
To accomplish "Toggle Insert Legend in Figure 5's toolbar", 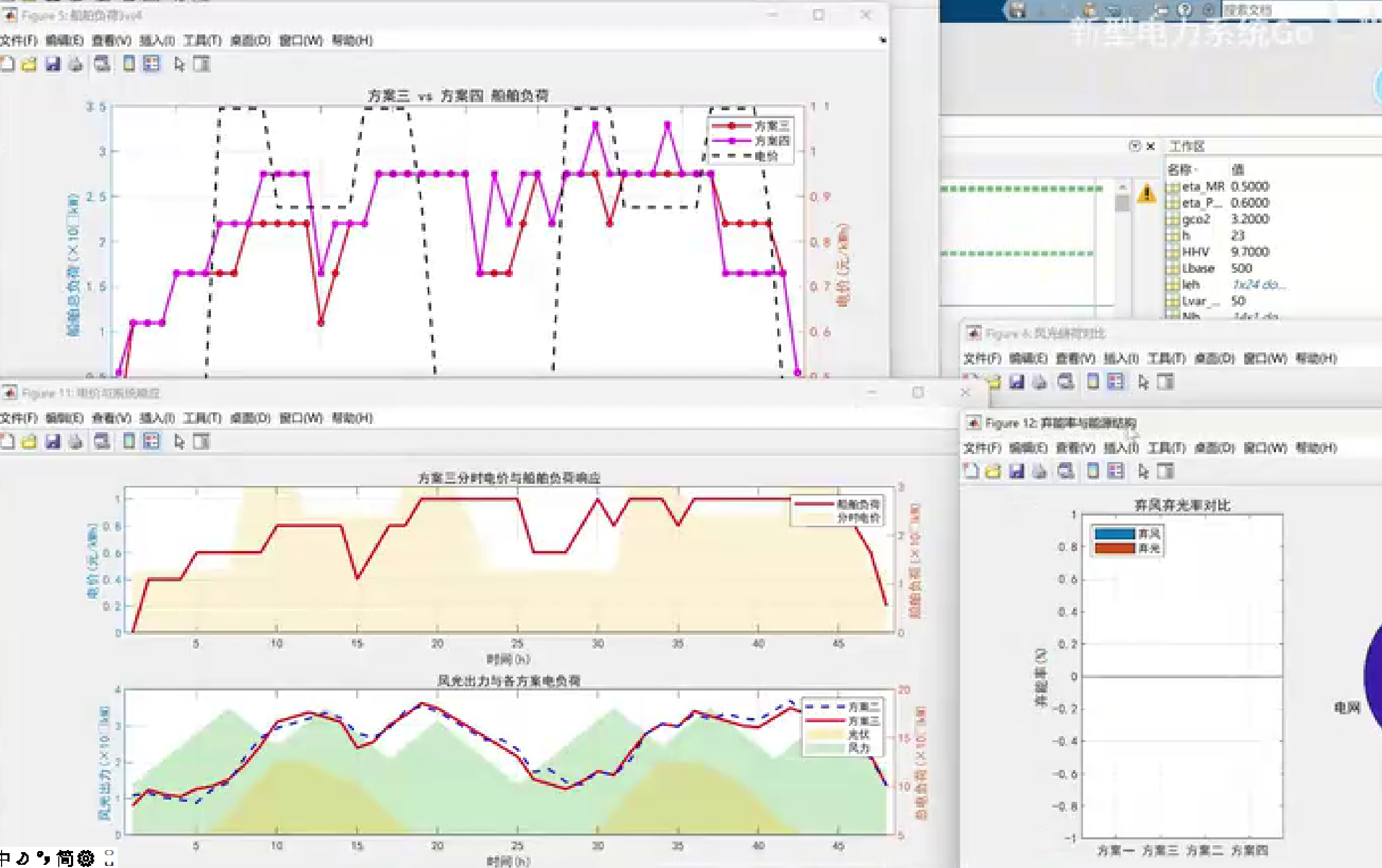I will point(152,64).
